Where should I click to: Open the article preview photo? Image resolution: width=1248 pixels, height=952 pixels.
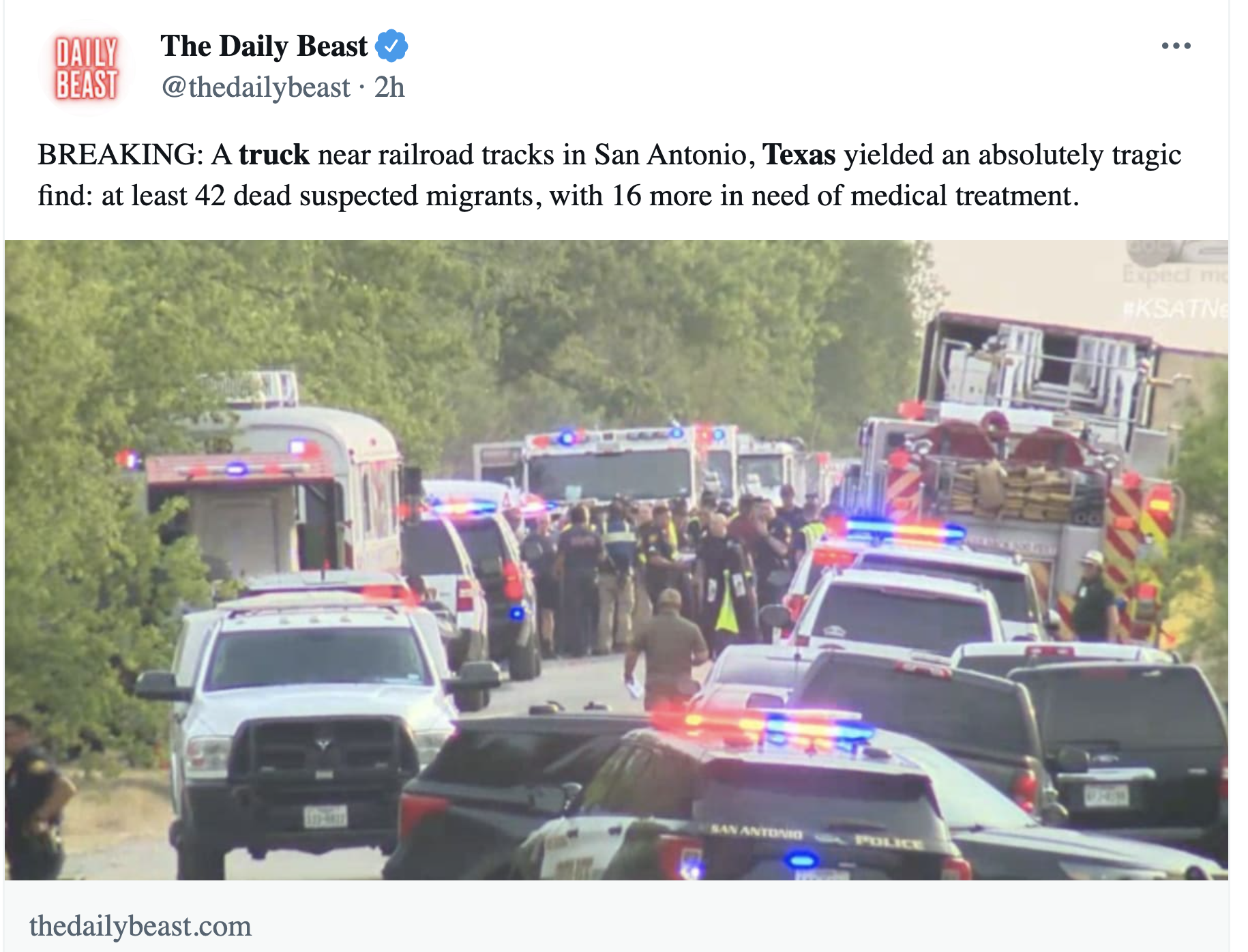pos(616,560)
